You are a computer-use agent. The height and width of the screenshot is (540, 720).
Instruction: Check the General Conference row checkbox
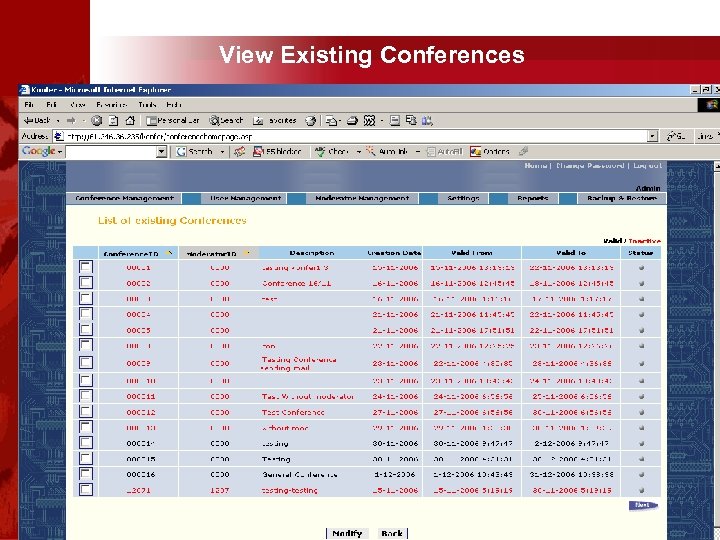(x=86, y=474)
